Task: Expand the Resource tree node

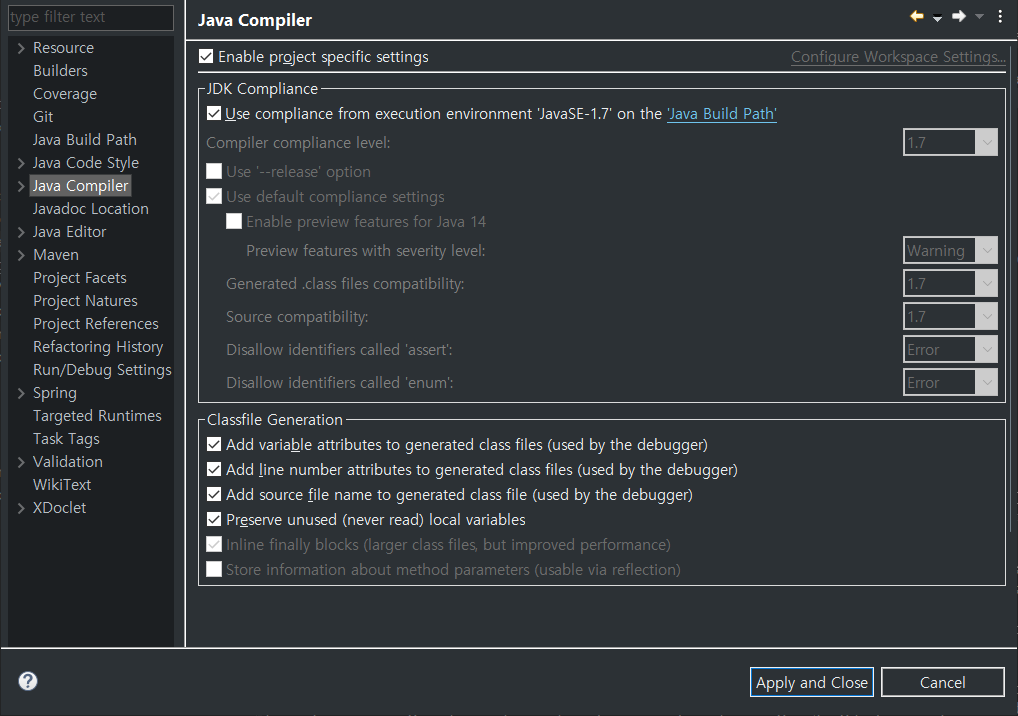Action: pos(21,48)
